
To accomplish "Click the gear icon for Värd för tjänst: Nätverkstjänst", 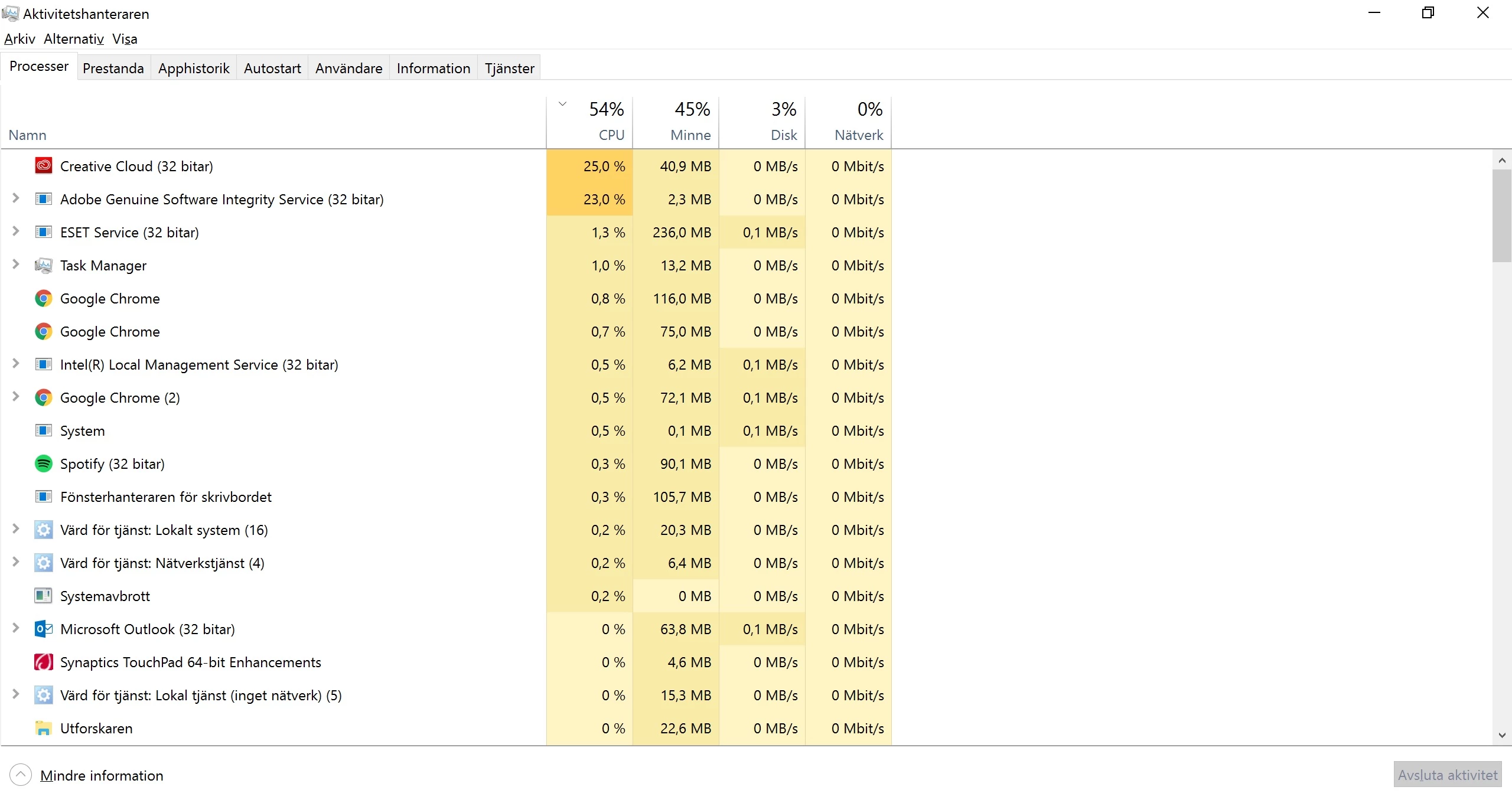I will pyautogui.click(x=43, y=563).
